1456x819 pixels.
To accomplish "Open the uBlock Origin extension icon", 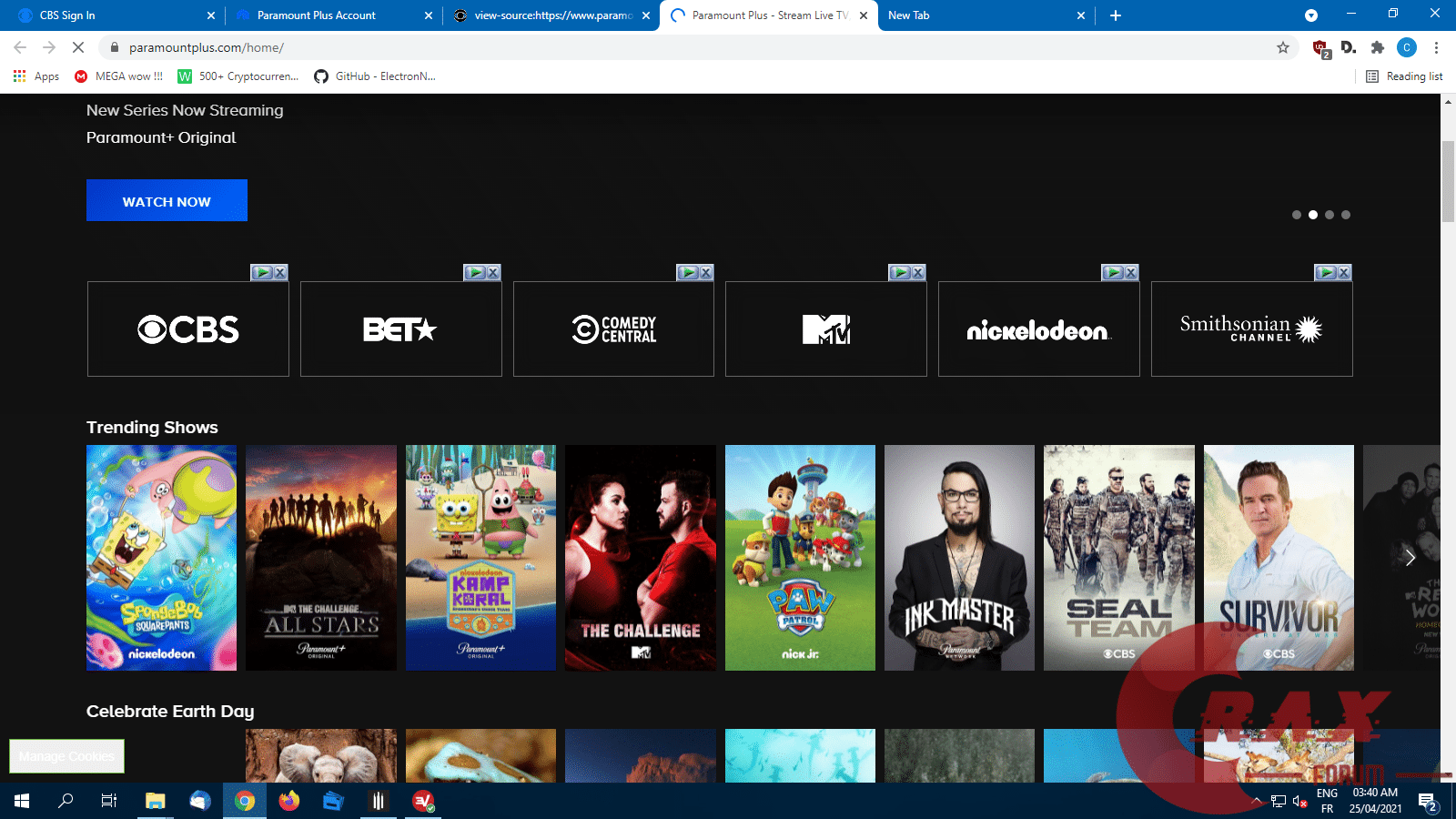I will pos(1321,48).
